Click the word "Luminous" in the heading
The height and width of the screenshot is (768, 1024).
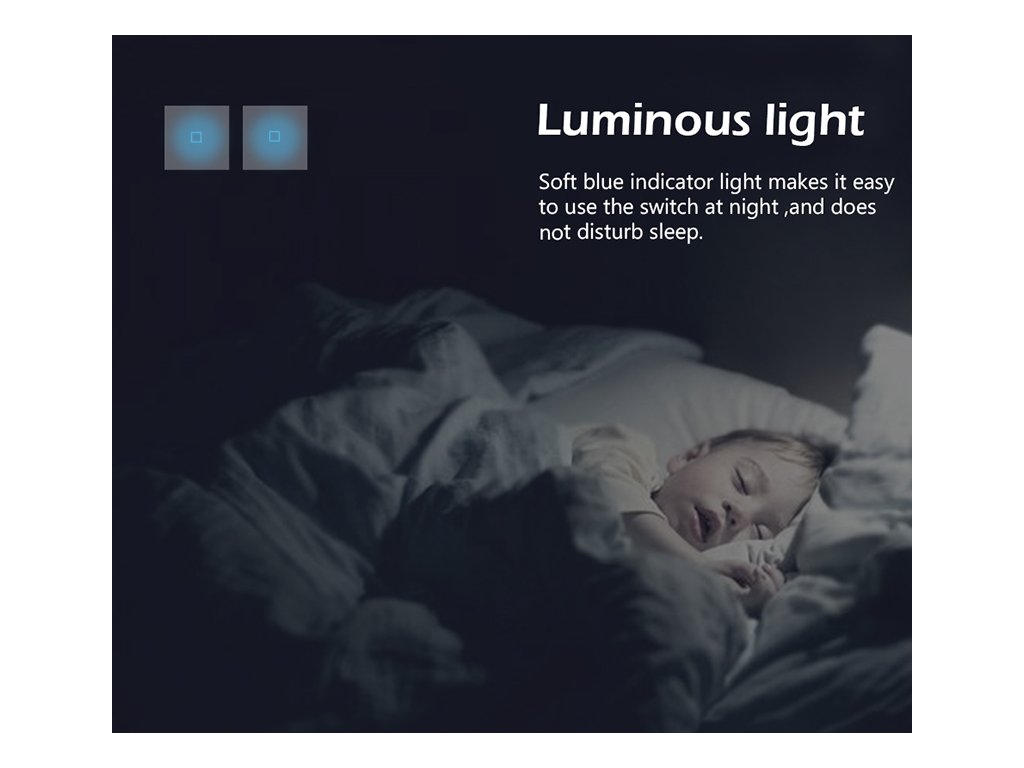pos(645,121)
